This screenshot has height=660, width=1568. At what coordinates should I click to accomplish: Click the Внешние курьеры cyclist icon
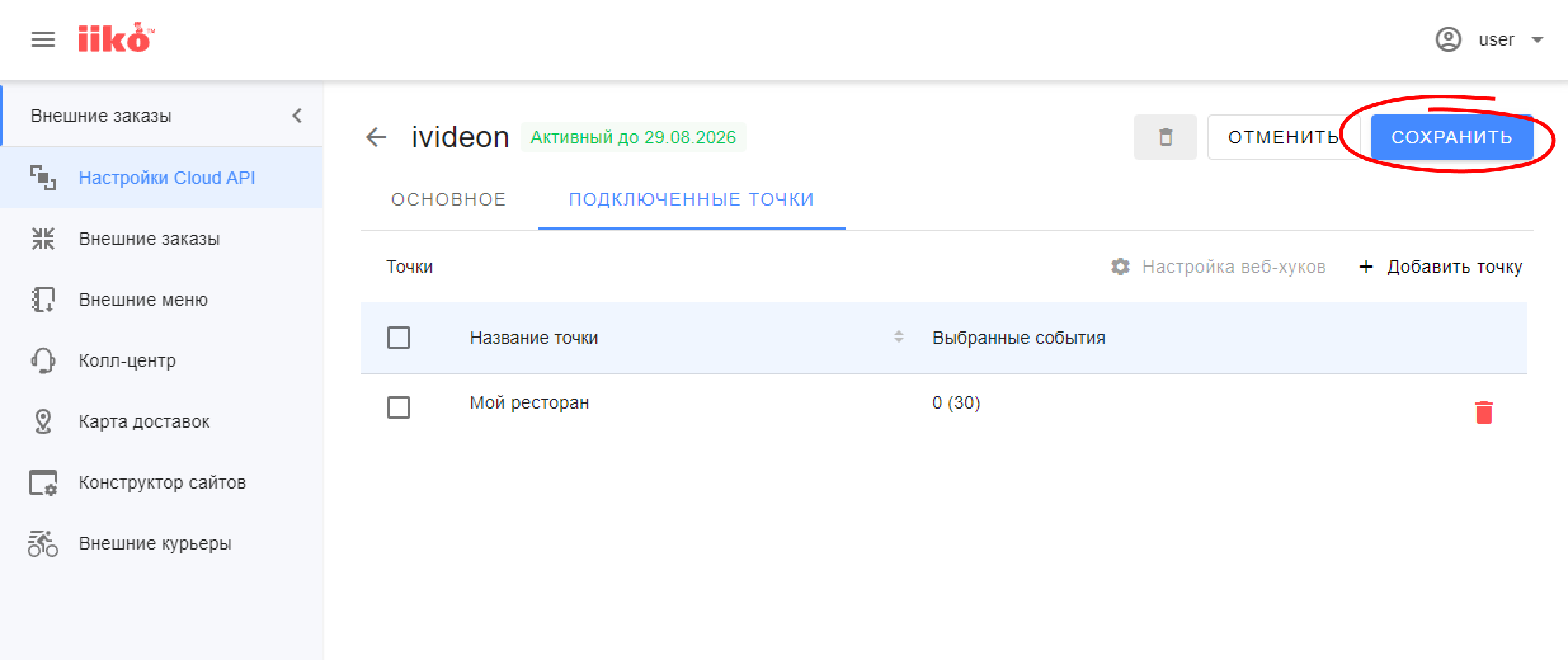pos(43,543)
